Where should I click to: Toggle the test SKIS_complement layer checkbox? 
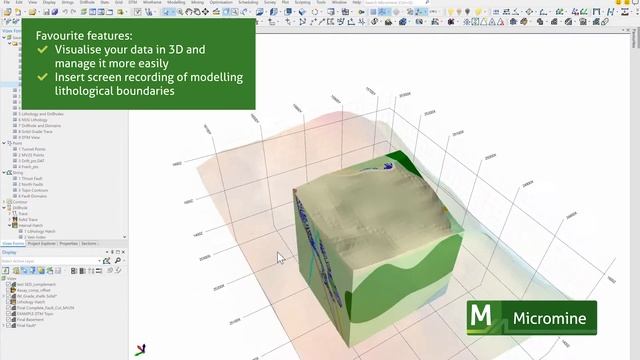[8, 284]
